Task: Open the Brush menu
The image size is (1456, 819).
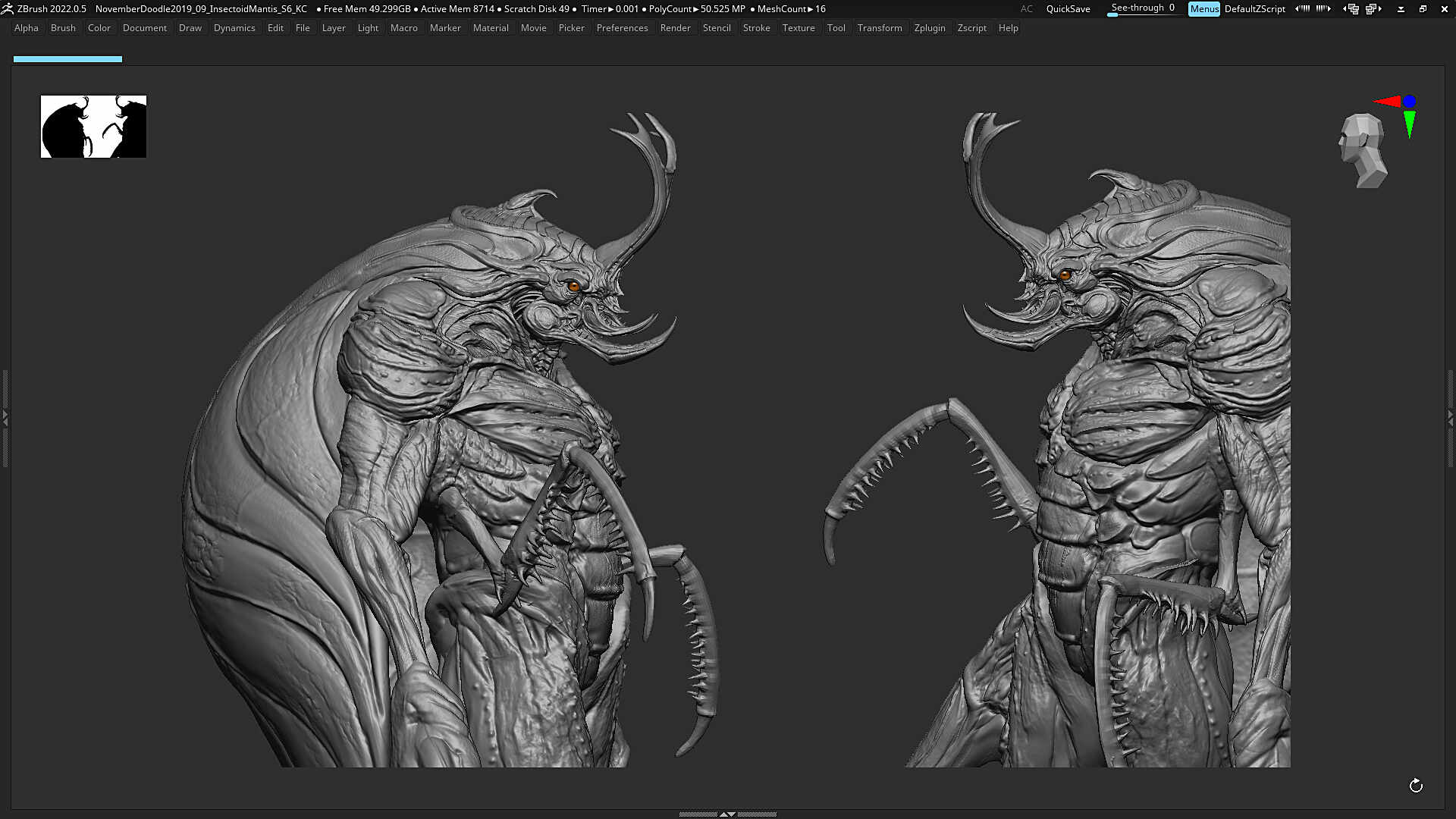Action: (x=63, y=28)
